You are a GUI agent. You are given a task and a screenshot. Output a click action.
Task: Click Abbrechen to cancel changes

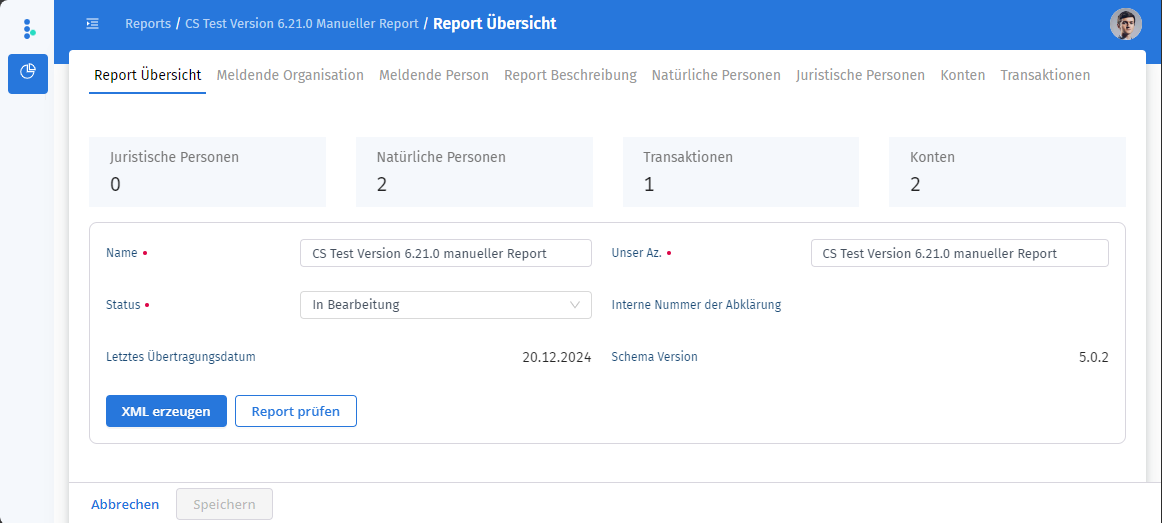125,504
